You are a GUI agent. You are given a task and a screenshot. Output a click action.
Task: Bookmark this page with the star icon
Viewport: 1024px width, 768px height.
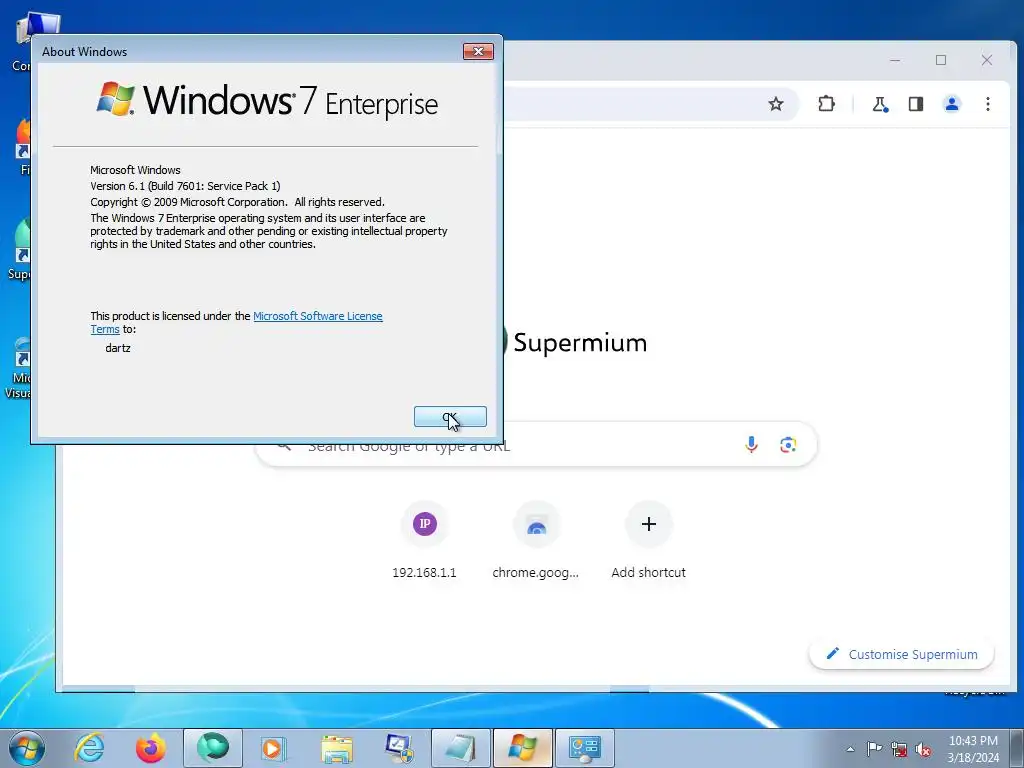pyautogui.click(x=775, y=104)
